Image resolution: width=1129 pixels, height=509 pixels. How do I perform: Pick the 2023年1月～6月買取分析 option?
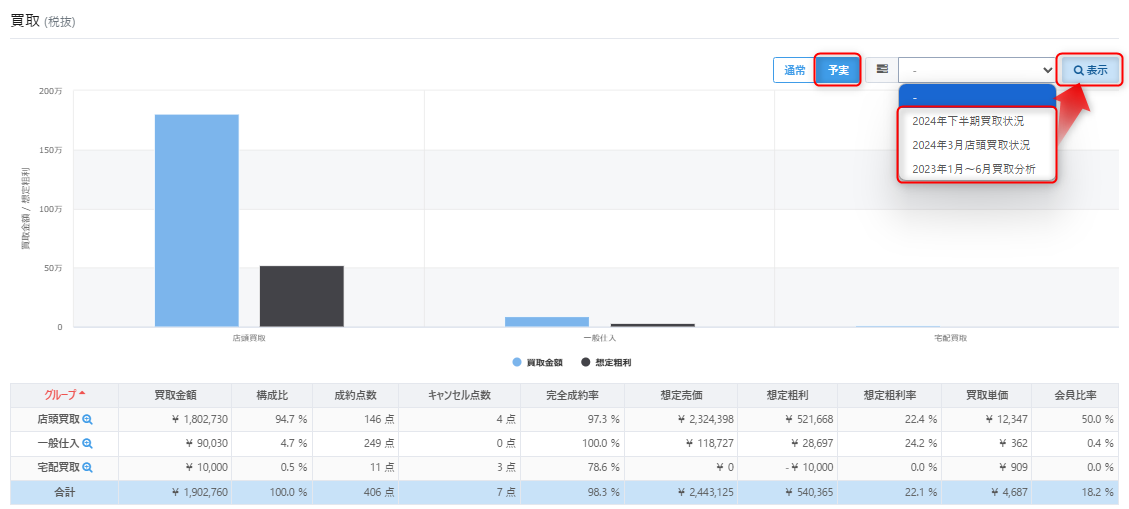click(976, 169)
